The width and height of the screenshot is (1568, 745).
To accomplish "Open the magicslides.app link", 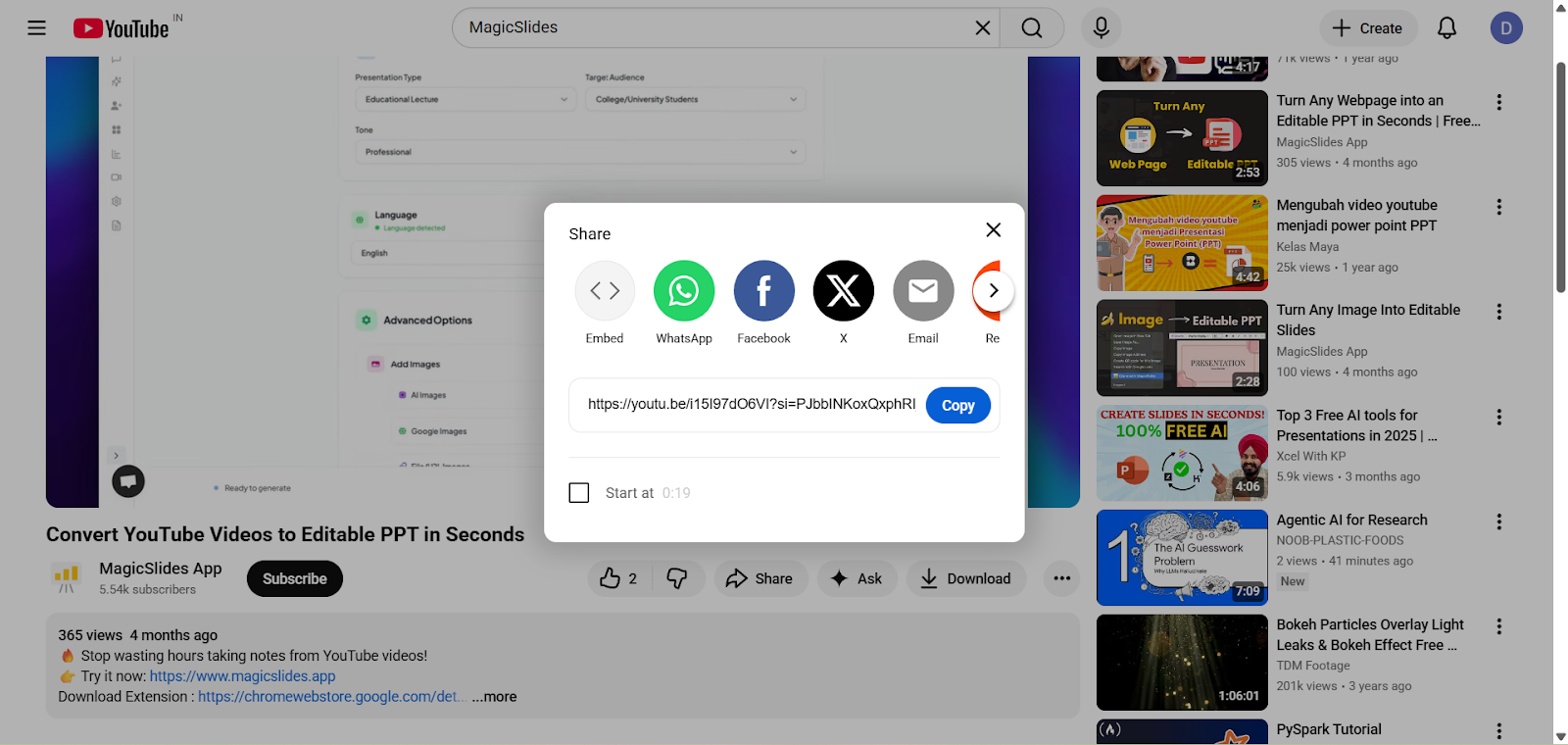I will [x=243, y=676].
